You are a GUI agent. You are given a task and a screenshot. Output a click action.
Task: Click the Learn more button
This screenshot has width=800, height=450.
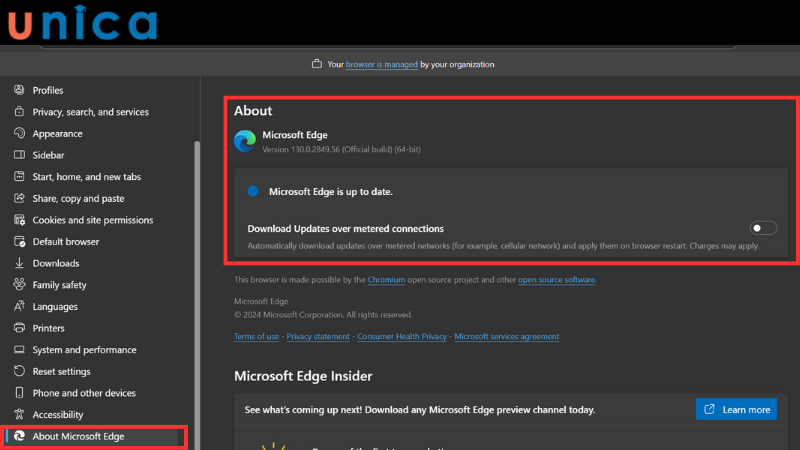(x=736, y=409)
